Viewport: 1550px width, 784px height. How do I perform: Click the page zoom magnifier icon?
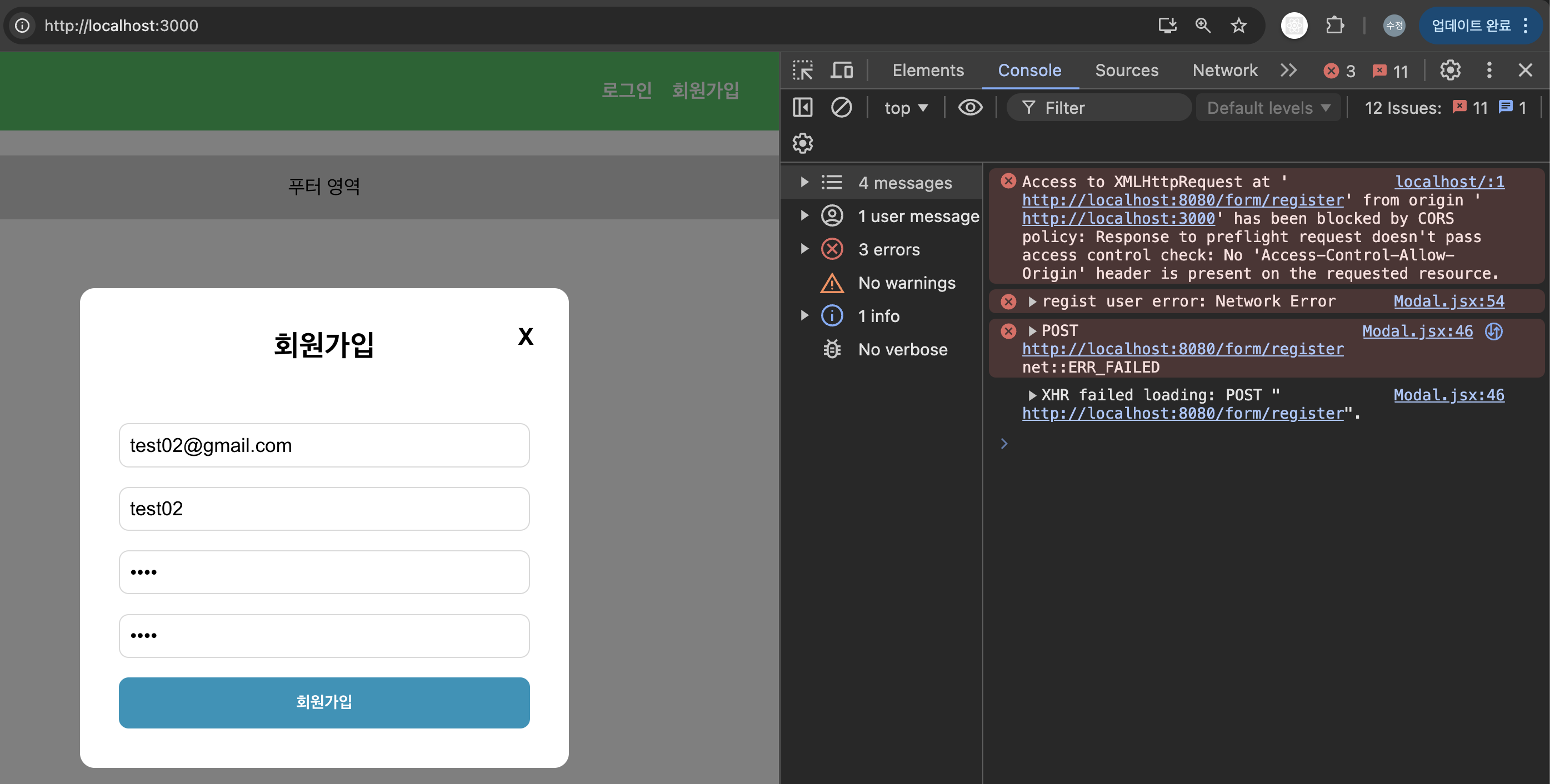(x=1202, y=25)
